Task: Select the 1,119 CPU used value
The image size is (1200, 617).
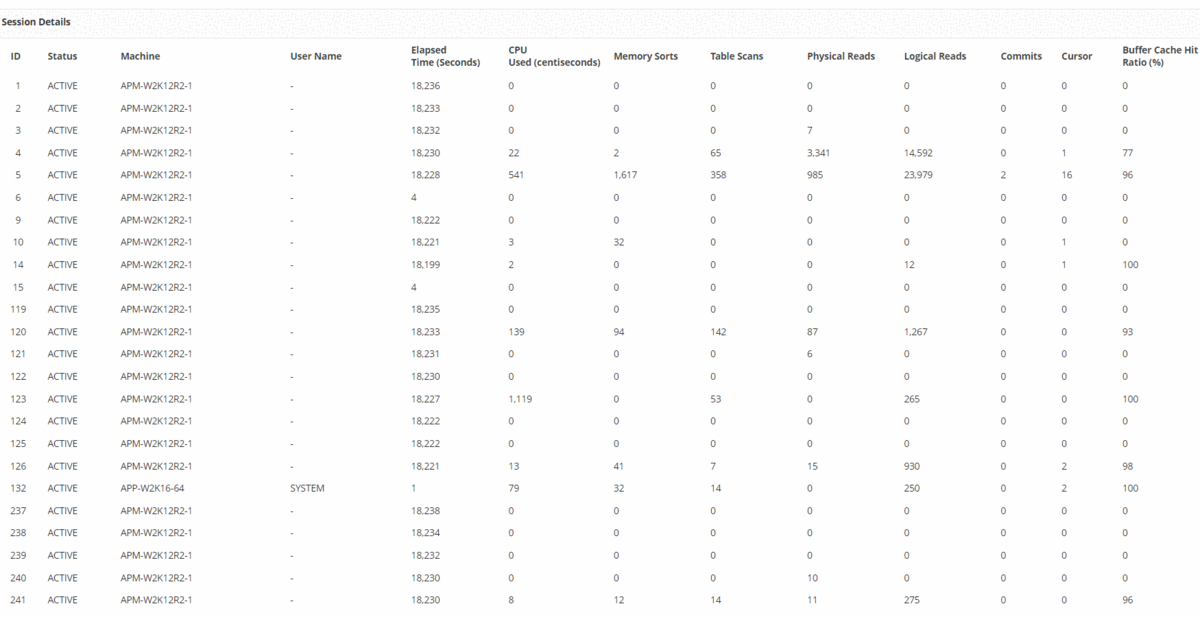Action: (x=520, y=399)
